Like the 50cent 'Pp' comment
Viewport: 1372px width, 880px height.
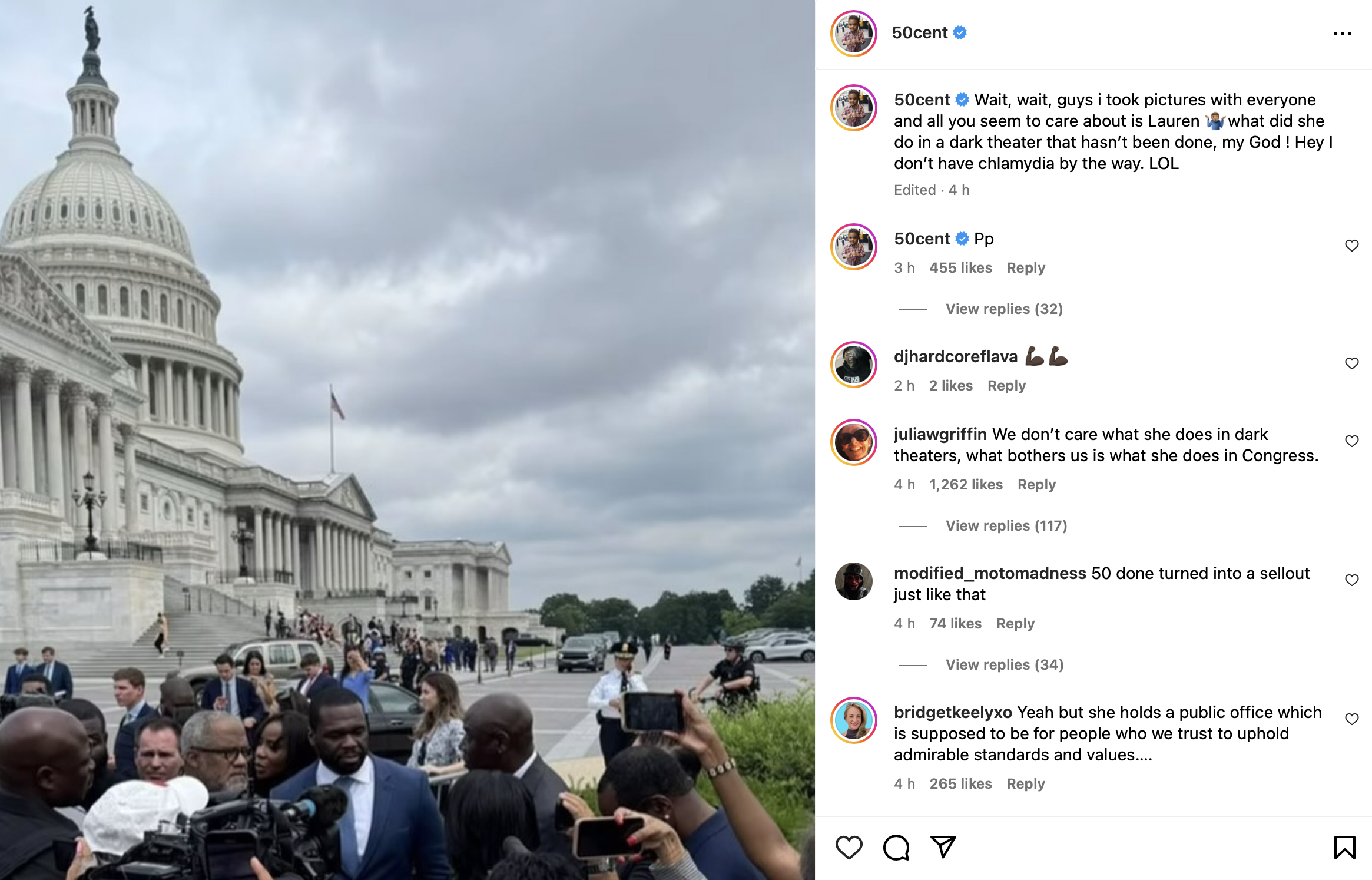(1351, 246)
